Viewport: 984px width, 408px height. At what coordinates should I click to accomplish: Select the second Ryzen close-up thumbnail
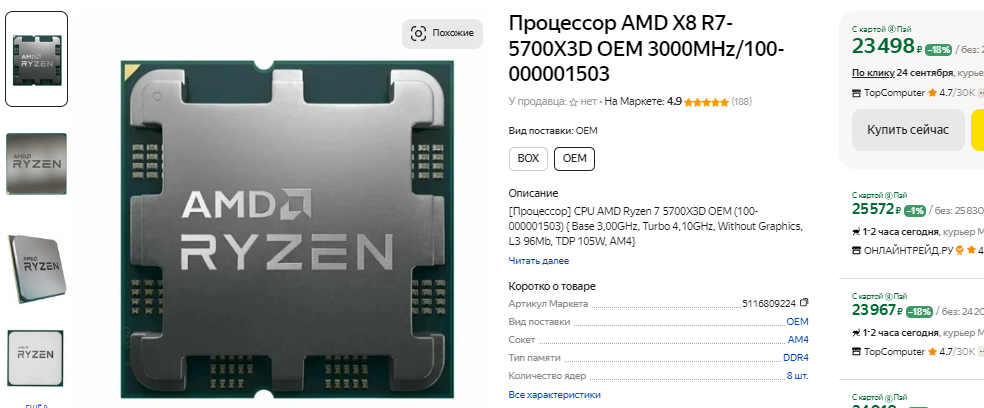36,164
